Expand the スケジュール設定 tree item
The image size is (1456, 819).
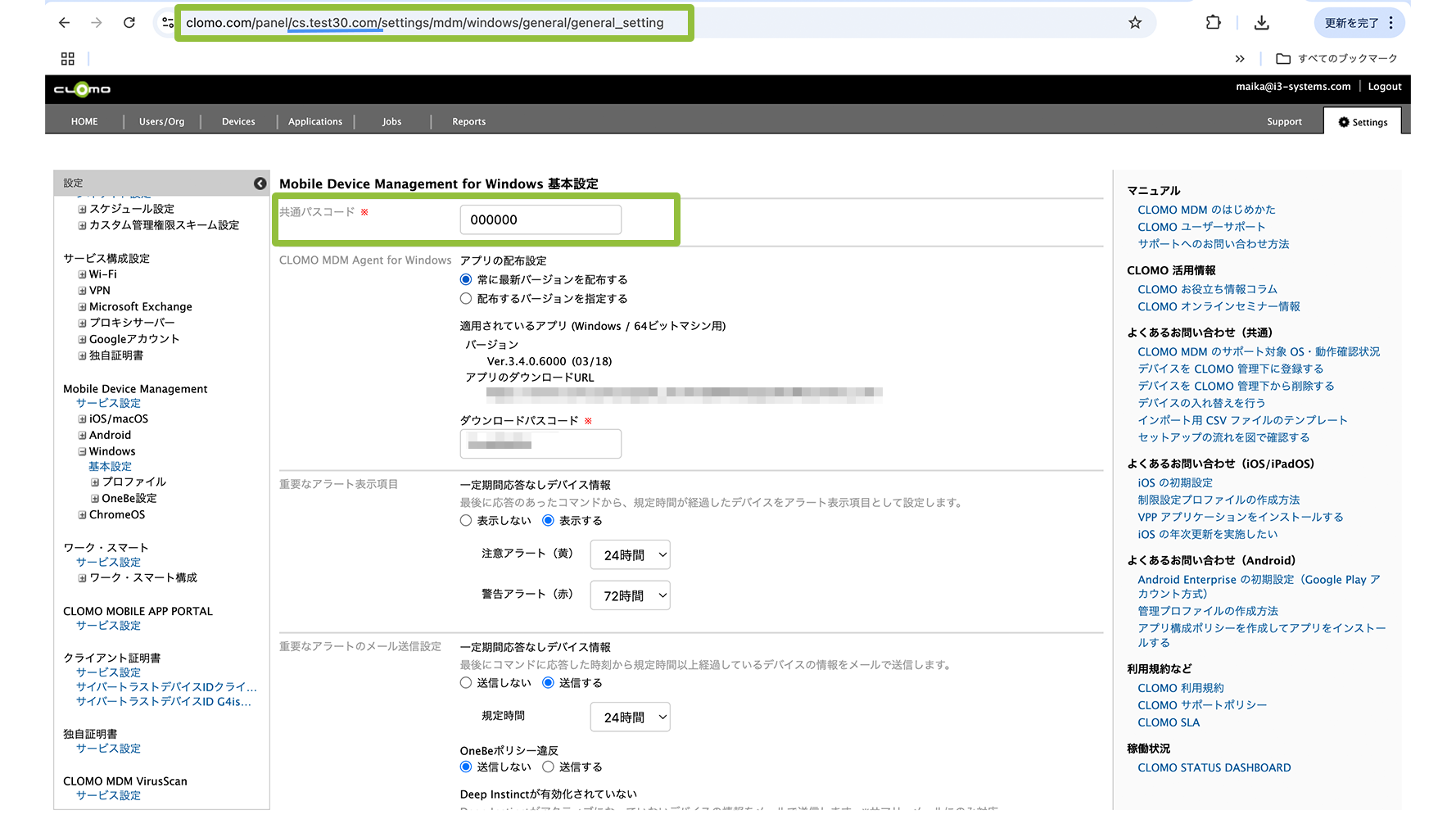[x=82, y=209]
